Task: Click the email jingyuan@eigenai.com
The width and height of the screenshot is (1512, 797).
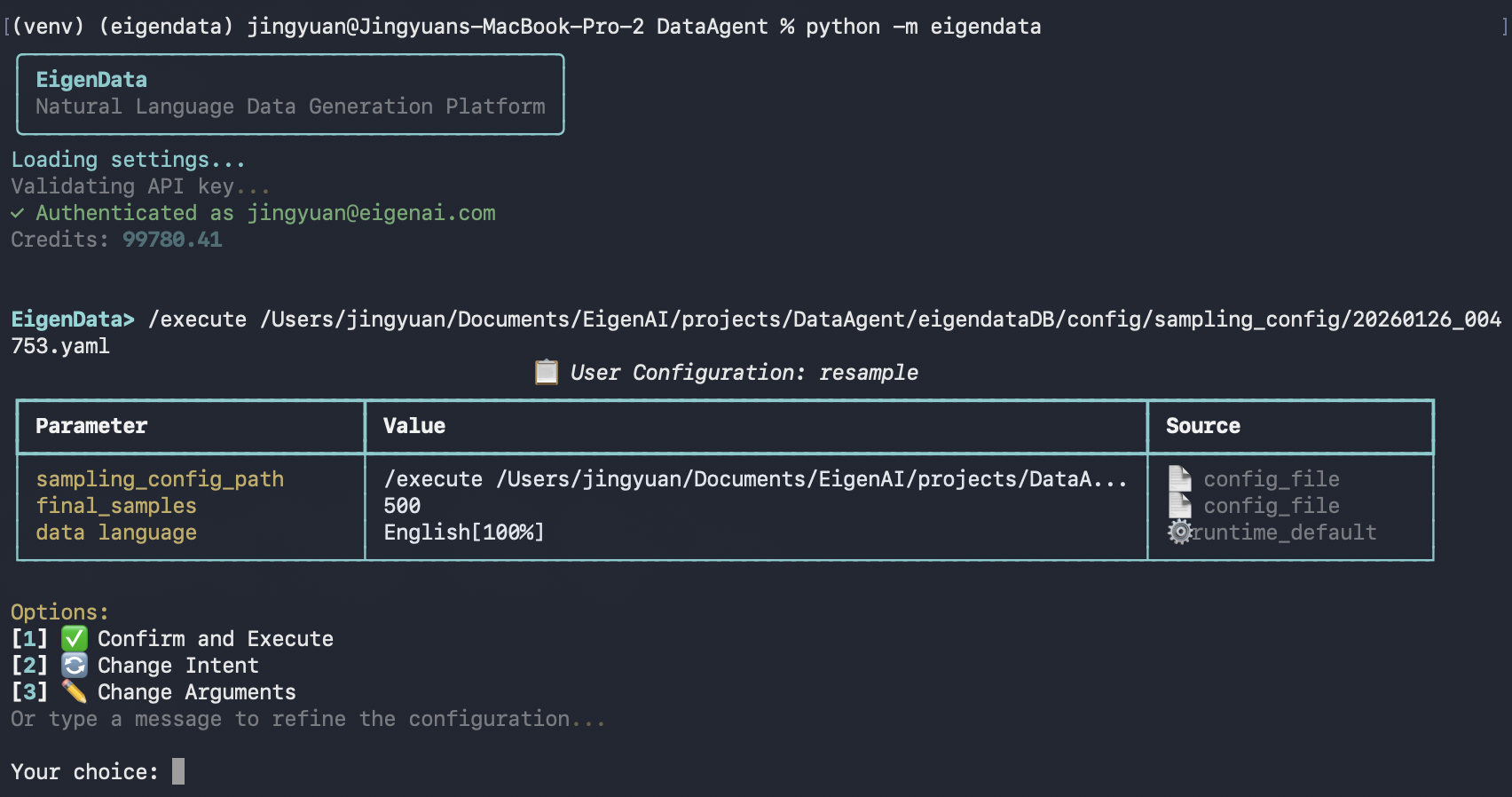Action: coord(371,213)
